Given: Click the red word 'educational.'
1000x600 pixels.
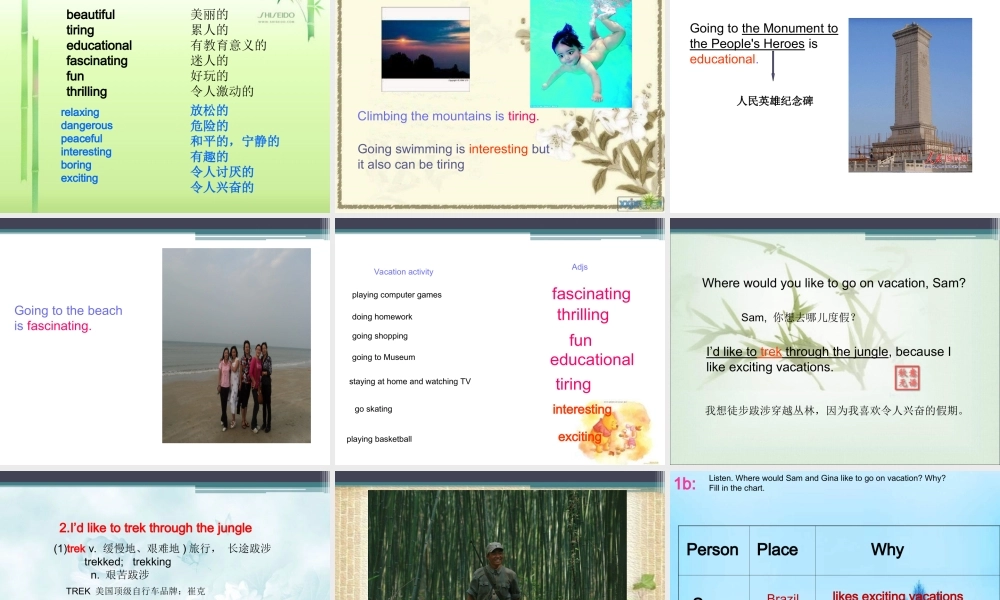Looking at the screenshot, I should pyautogui.click(x=724, y=59).
